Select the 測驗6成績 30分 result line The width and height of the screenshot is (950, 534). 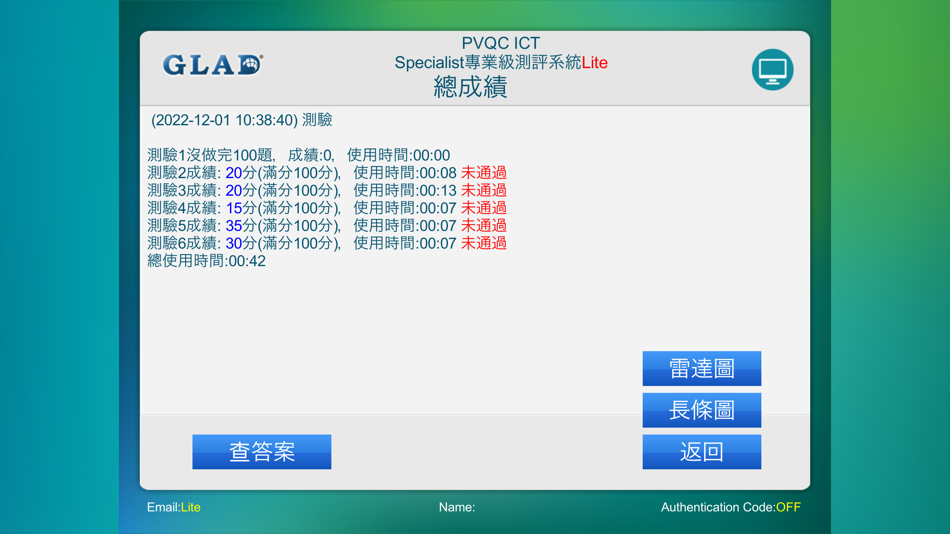click(327, 243)
